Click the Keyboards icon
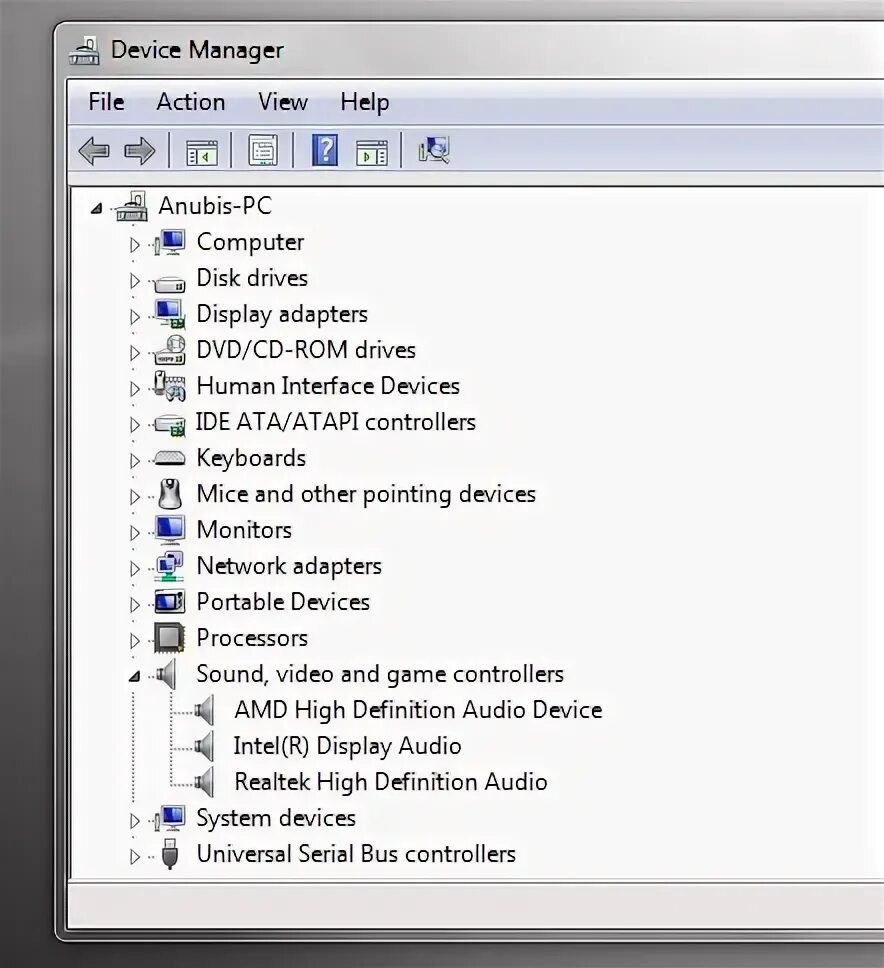The image size is (884, 968). [x=170, y=458]
